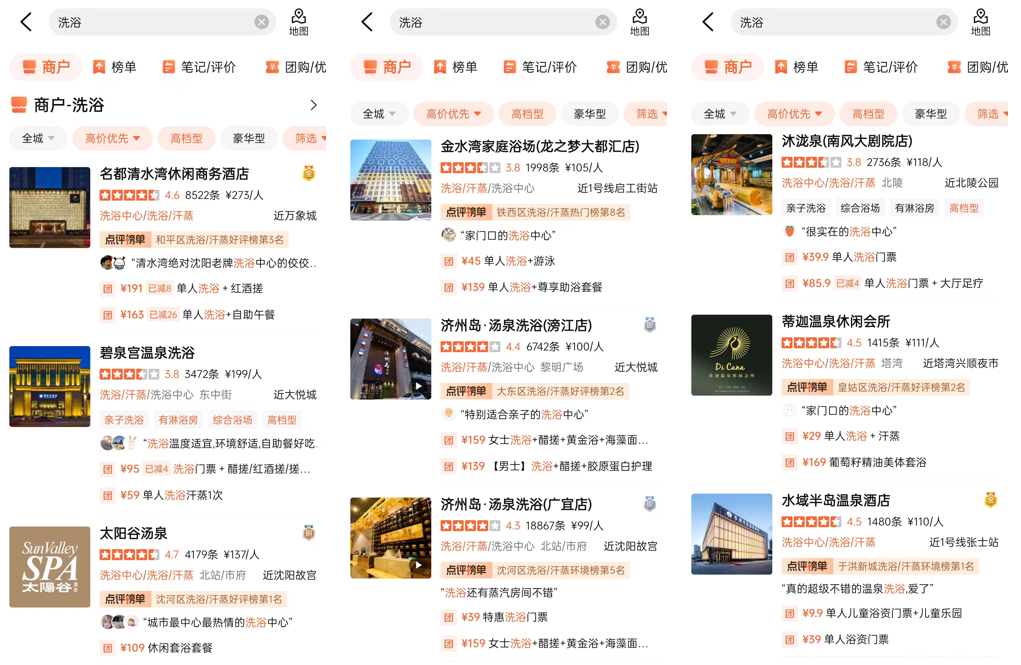Clear the 洗浴 search text on the right screen
1021x665 pixels.
pyautogui.click(x=944, y=22)
